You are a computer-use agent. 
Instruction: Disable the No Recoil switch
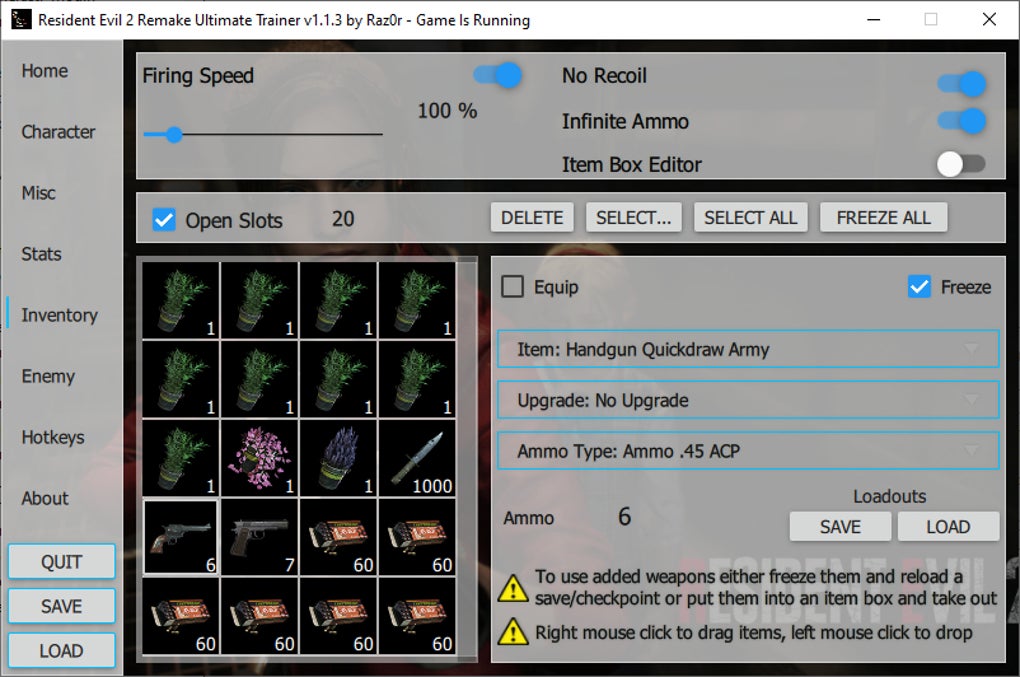pos(961,83)
